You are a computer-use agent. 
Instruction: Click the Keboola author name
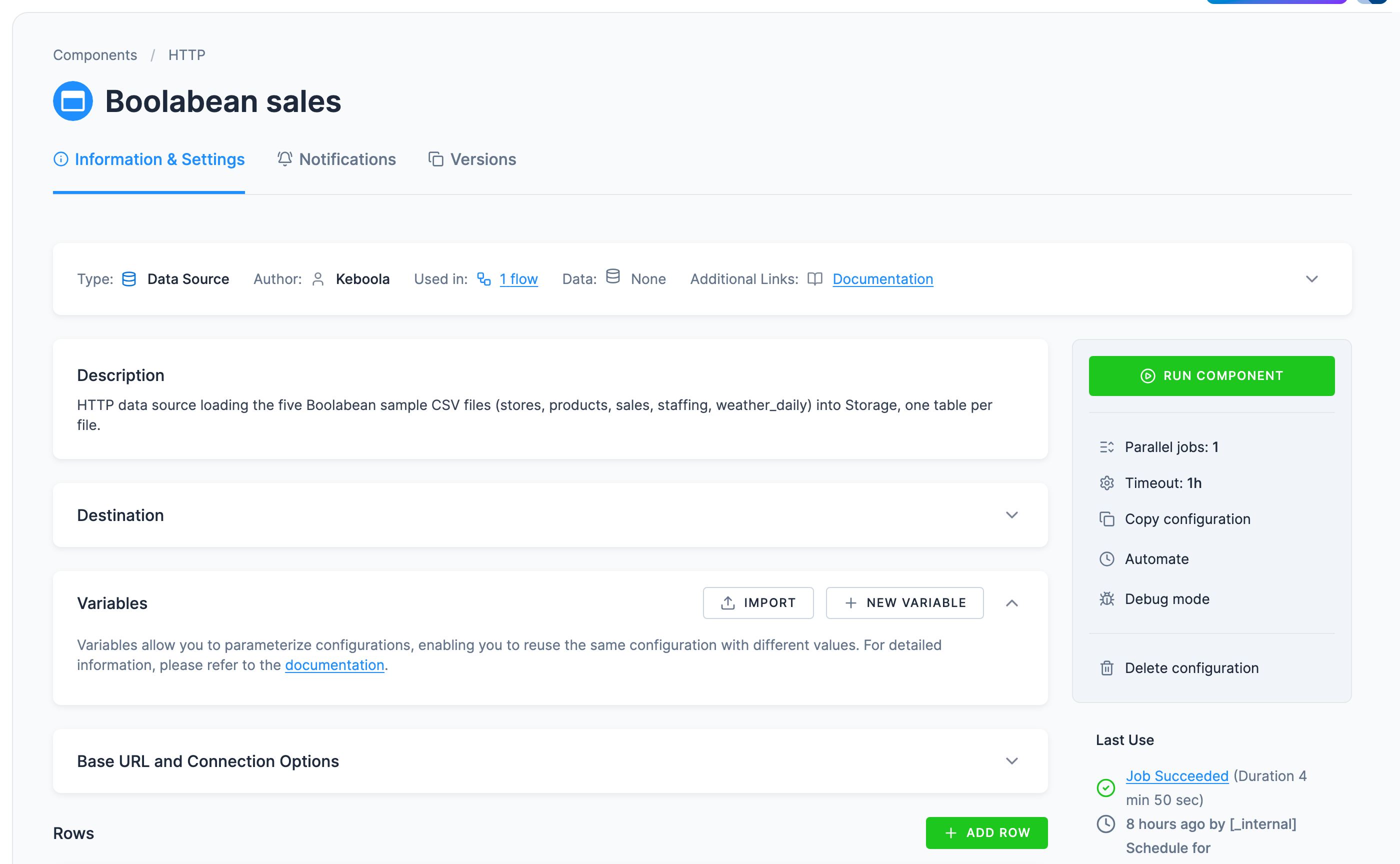363,279
